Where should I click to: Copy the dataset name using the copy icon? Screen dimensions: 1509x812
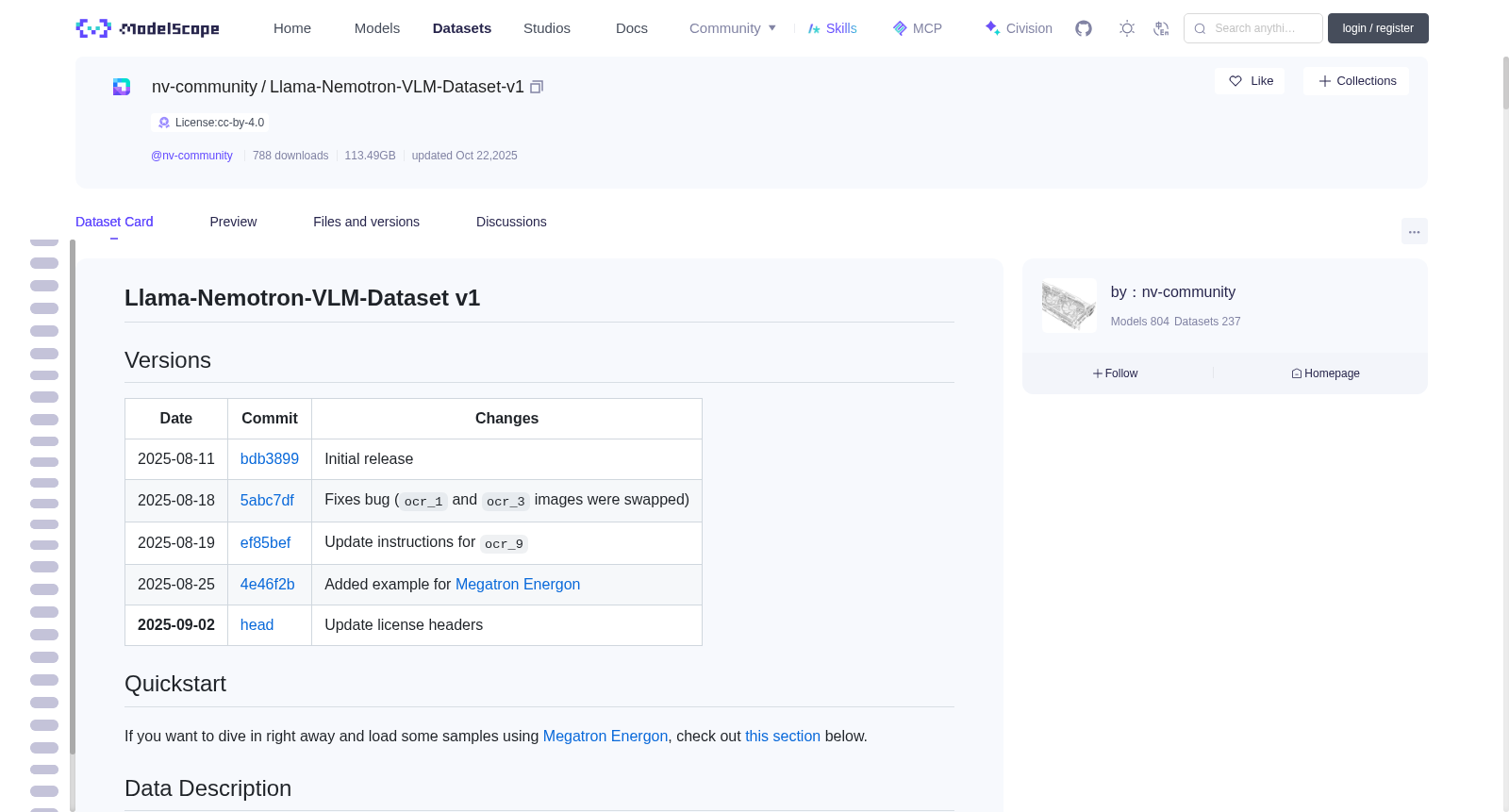tap(537, 87)
